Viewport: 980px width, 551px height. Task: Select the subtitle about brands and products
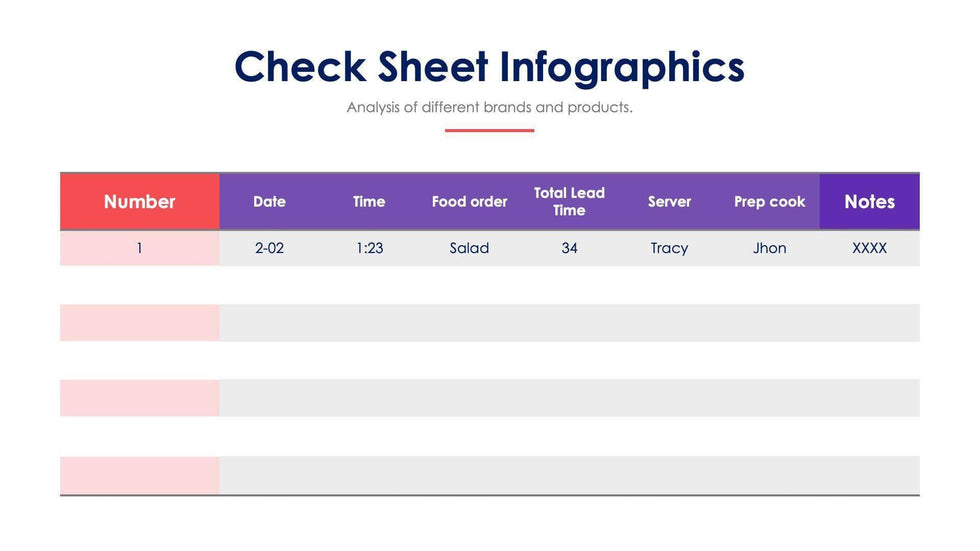point(489,107)
